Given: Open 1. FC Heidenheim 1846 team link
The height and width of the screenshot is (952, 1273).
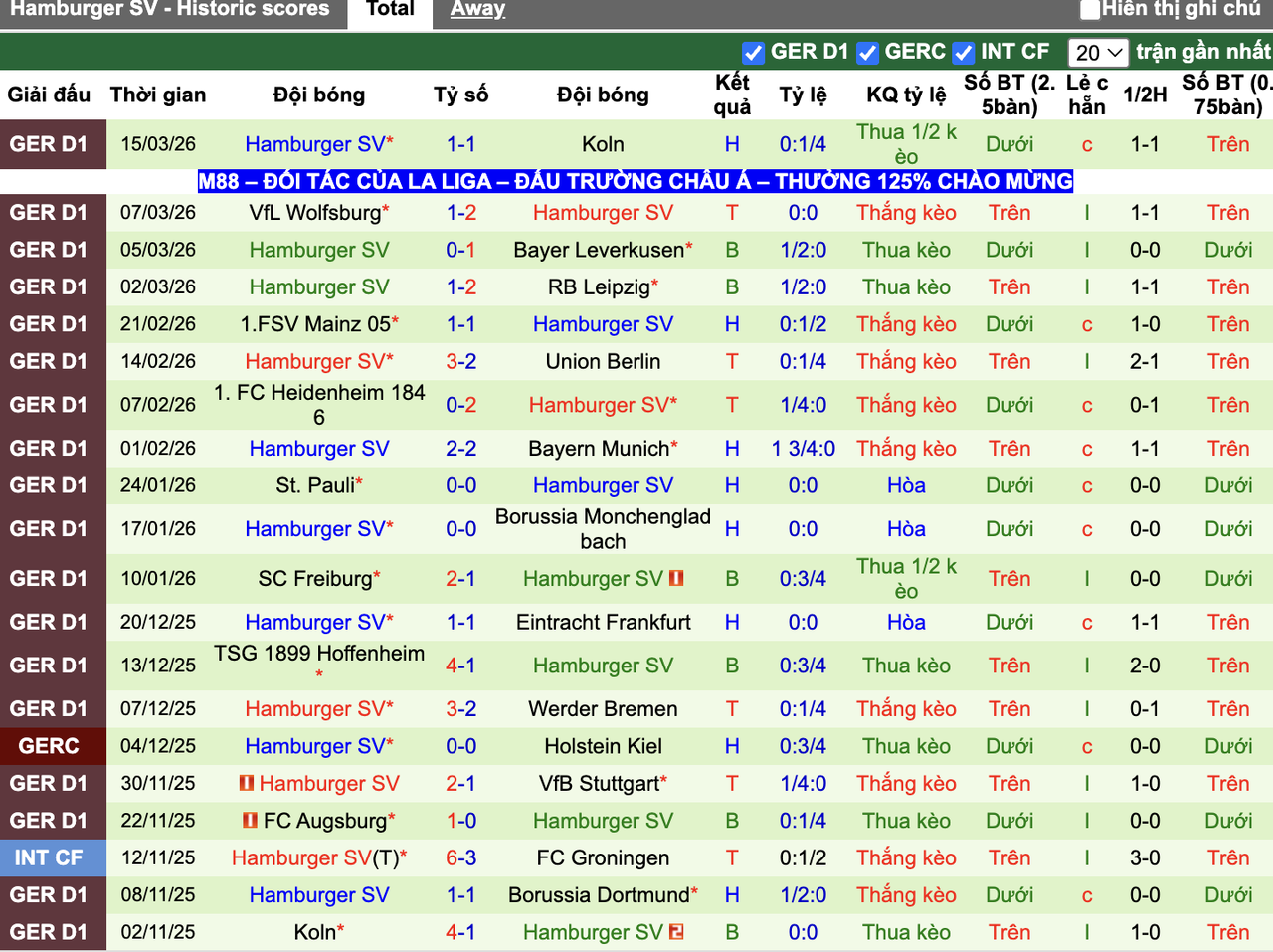Looking at the screenshot, I should [319, 405].
